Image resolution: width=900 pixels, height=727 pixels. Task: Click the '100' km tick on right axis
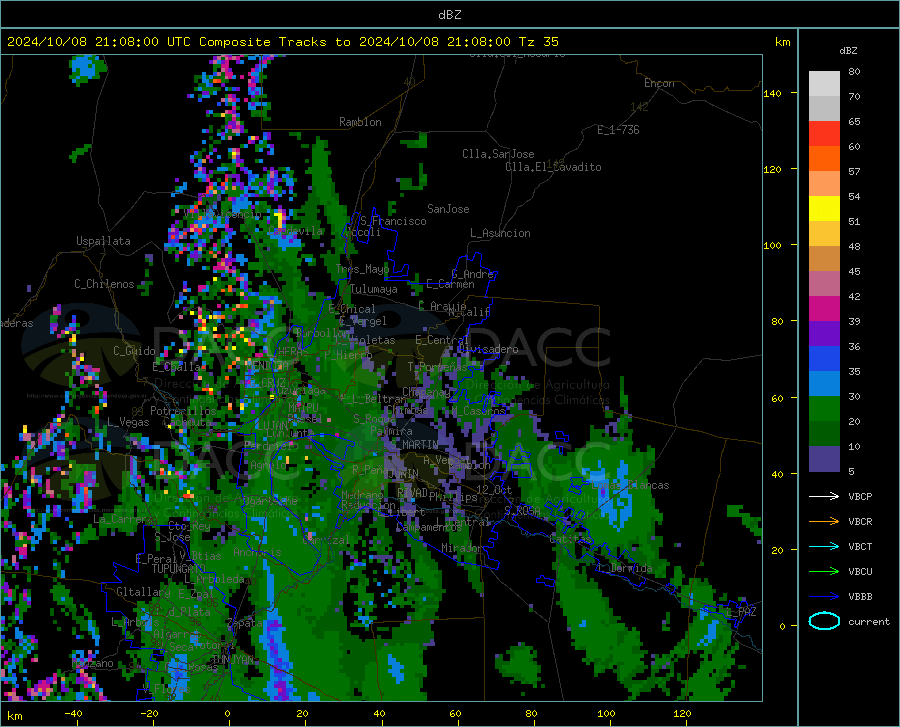[x=772, y=246]
